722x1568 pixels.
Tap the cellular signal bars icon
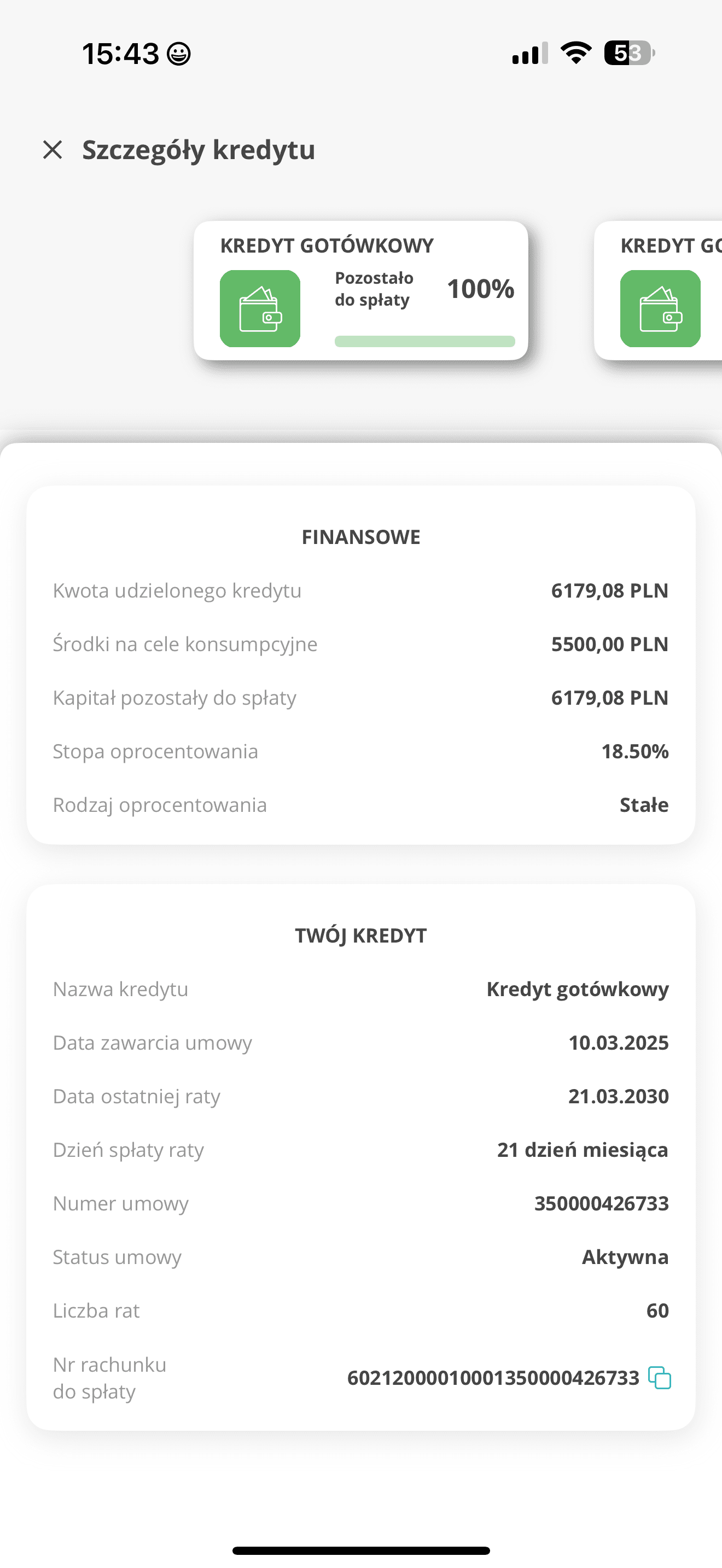point(529,54)
